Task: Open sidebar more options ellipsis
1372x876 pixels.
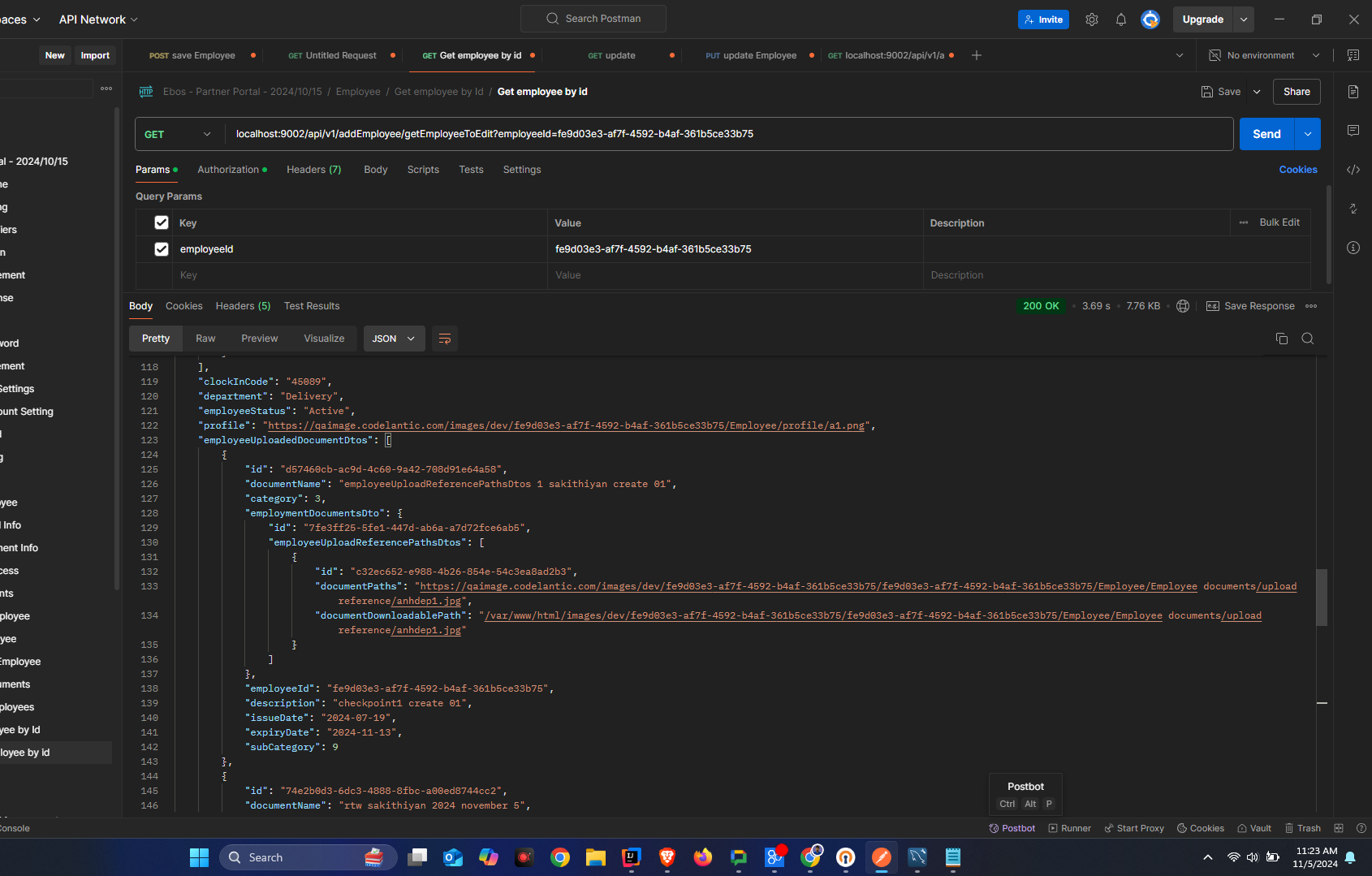Action: [x=106, y=88]
